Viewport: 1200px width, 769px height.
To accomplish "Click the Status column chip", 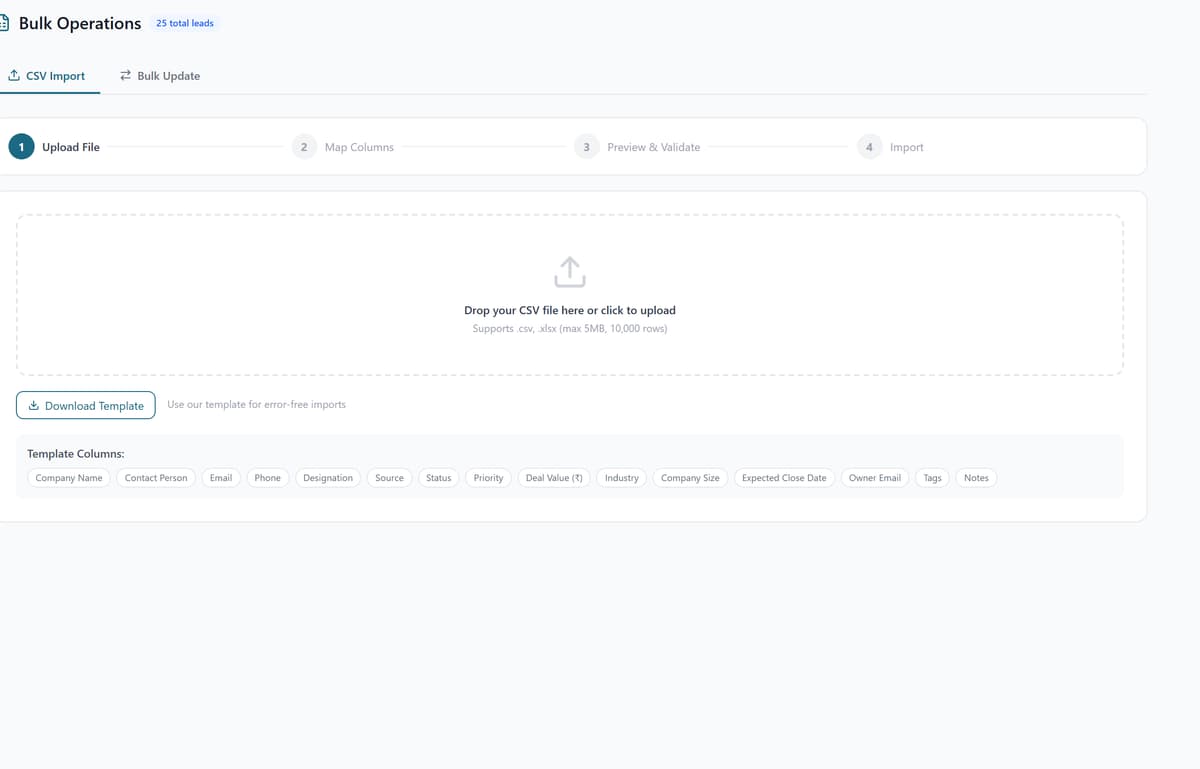I will coord(439,478).
